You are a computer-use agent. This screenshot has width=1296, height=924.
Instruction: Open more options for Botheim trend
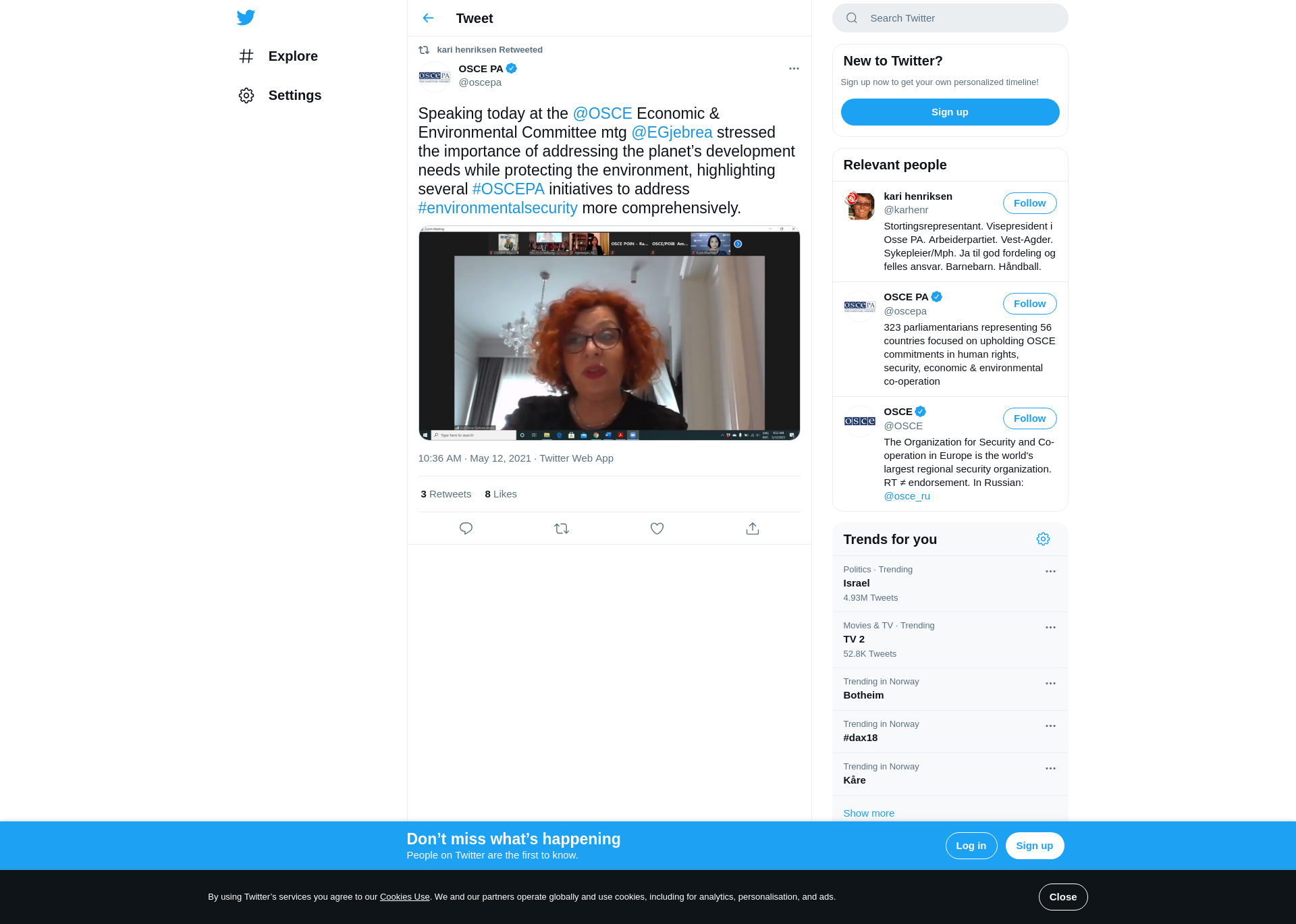point(1050,684)
